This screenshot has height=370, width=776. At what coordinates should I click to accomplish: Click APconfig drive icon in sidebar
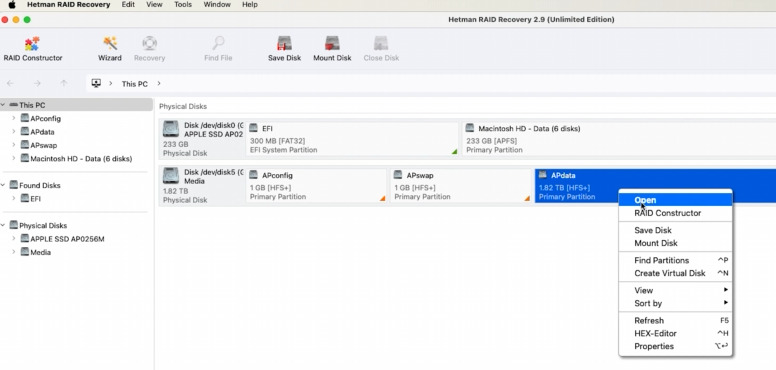click(x=25, y=118)
